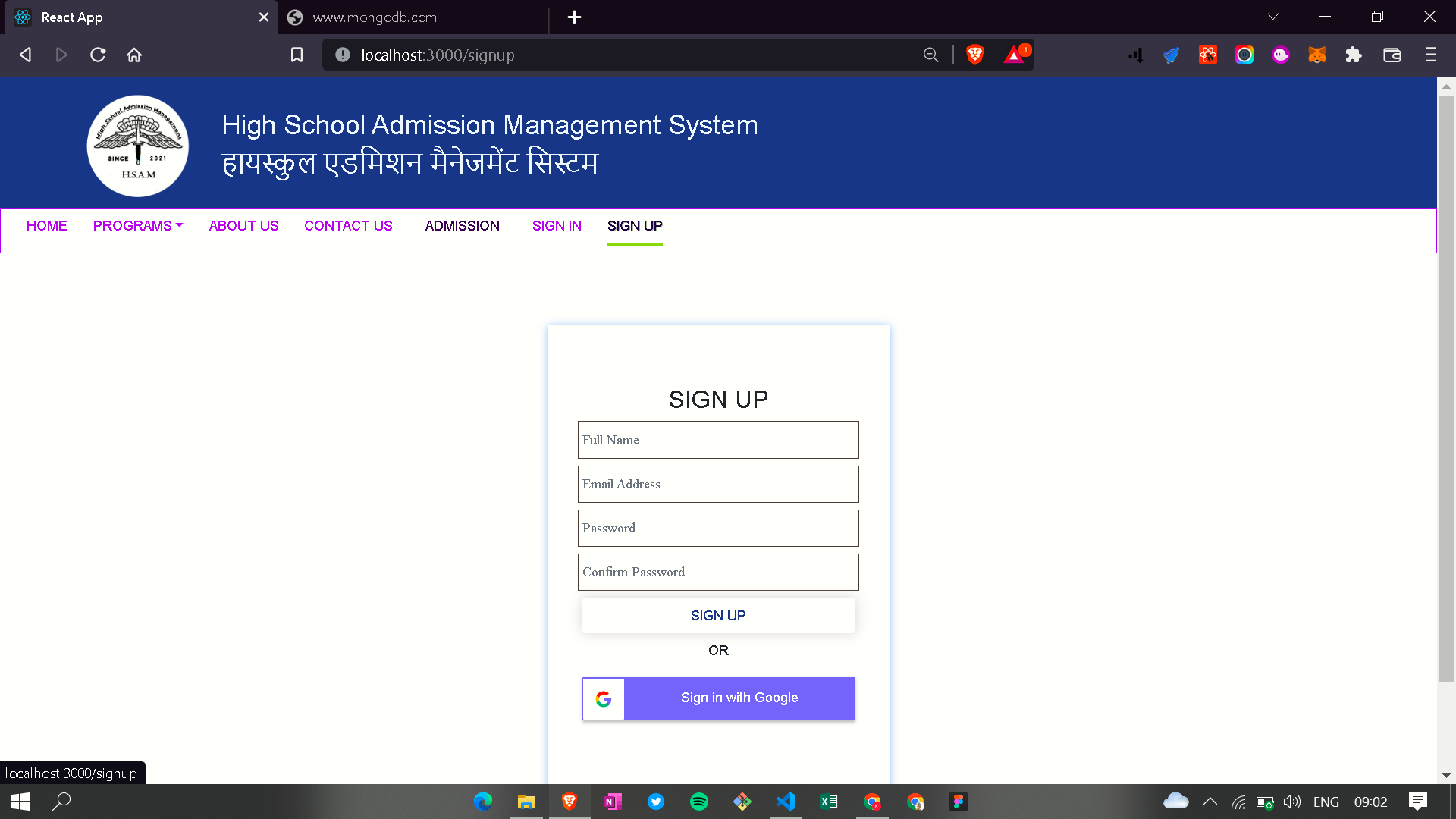Open the address bar search magnifier
Screen dimensions: 1456x819
click(x=931, y=55)
